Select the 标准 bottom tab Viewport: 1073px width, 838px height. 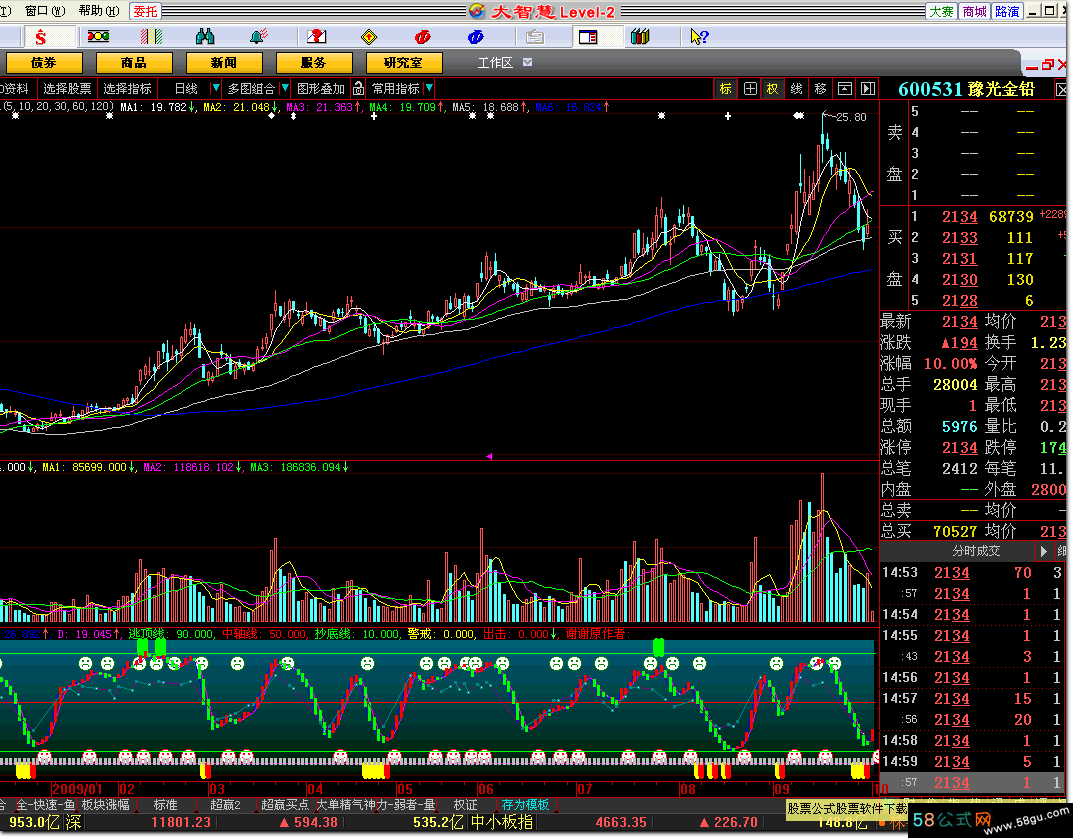[x=166, y=804]
